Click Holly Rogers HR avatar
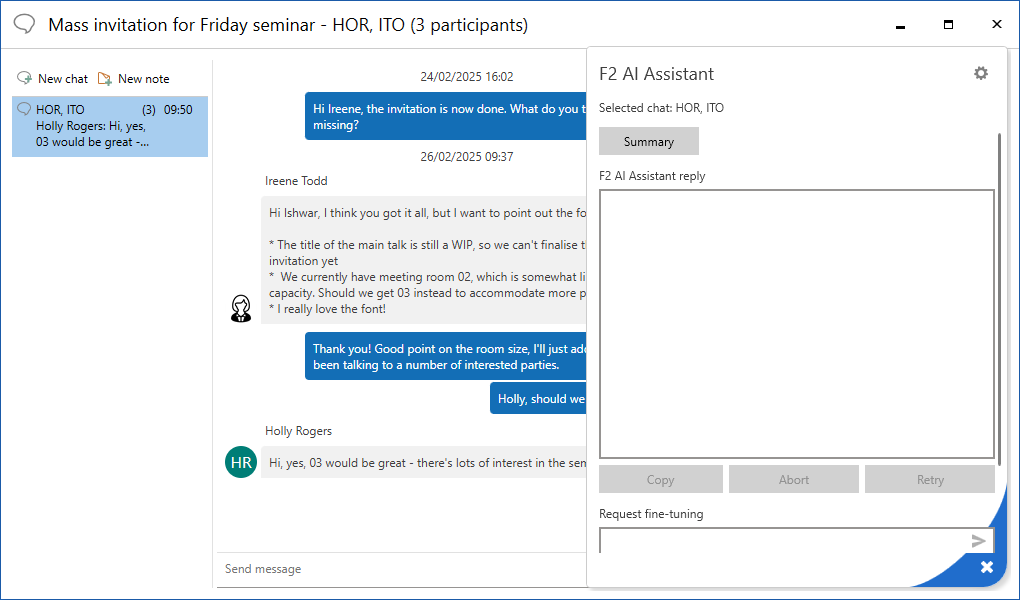This screenshot has width=1020, height=600. (x=241, y=462)
